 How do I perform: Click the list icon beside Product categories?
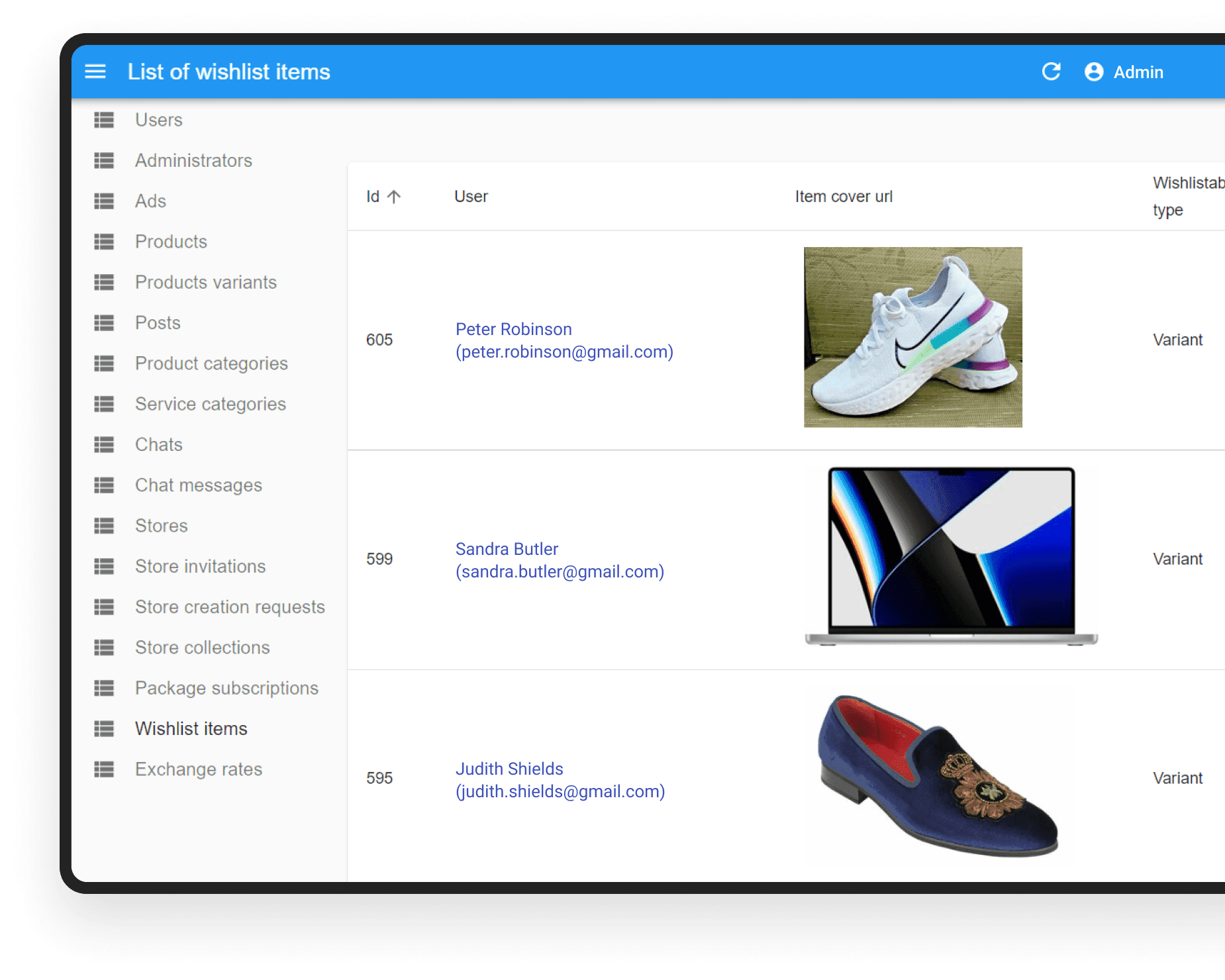pyautogui.click(x=104, y=364)
